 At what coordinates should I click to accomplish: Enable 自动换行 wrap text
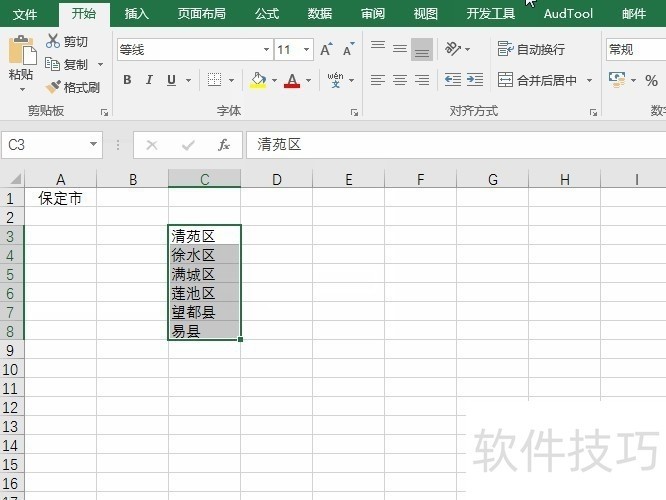pyautogui.click(x=531, y=49)
